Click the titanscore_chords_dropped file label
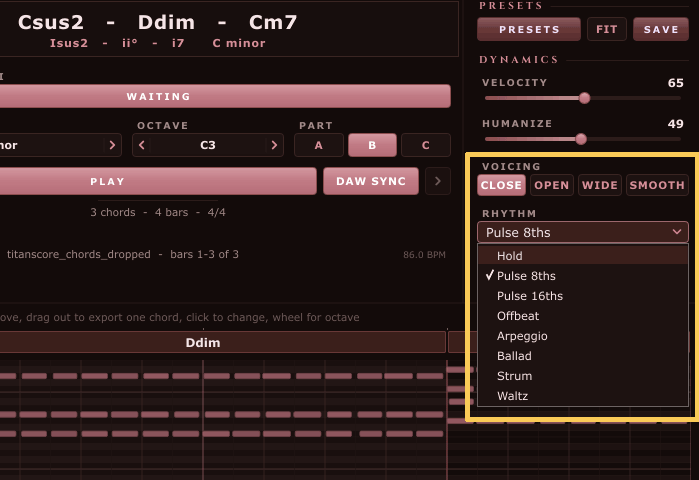The width and height of the screenshot is (699, 480). tap(79, 254)
